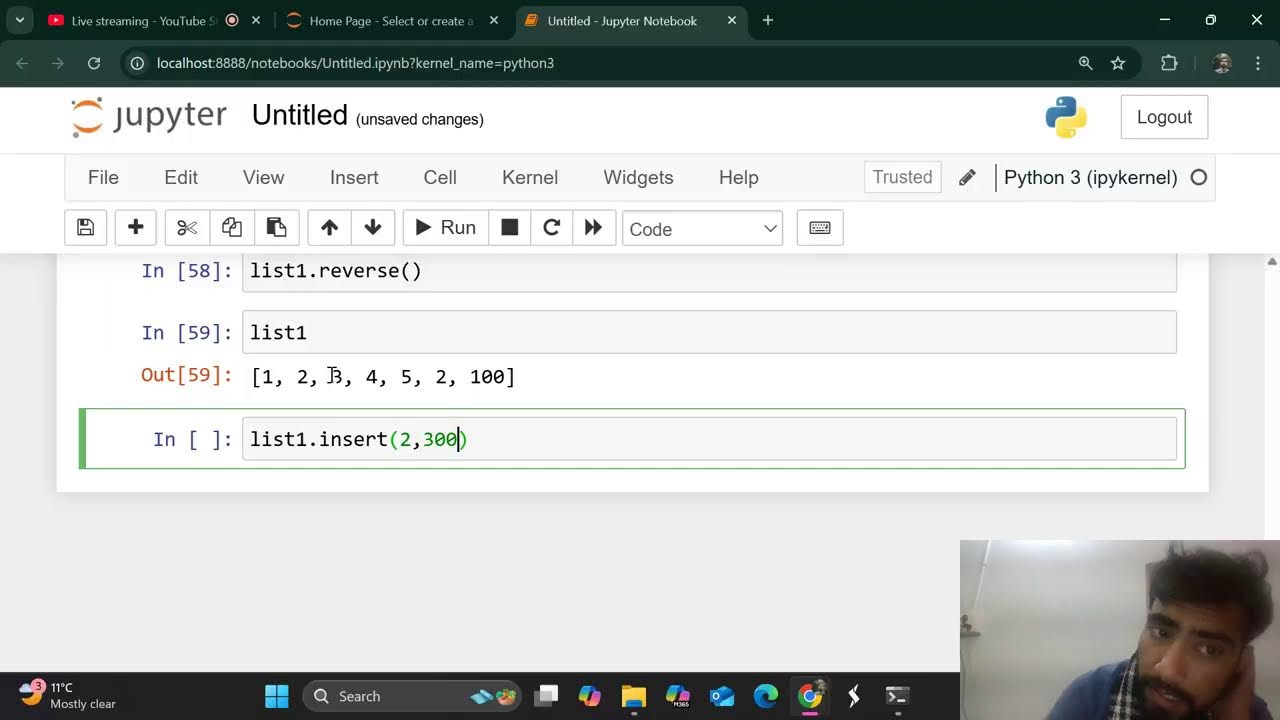1280x720 pixels.
Task: Paste cells below icon
Action: pos(277,228)
